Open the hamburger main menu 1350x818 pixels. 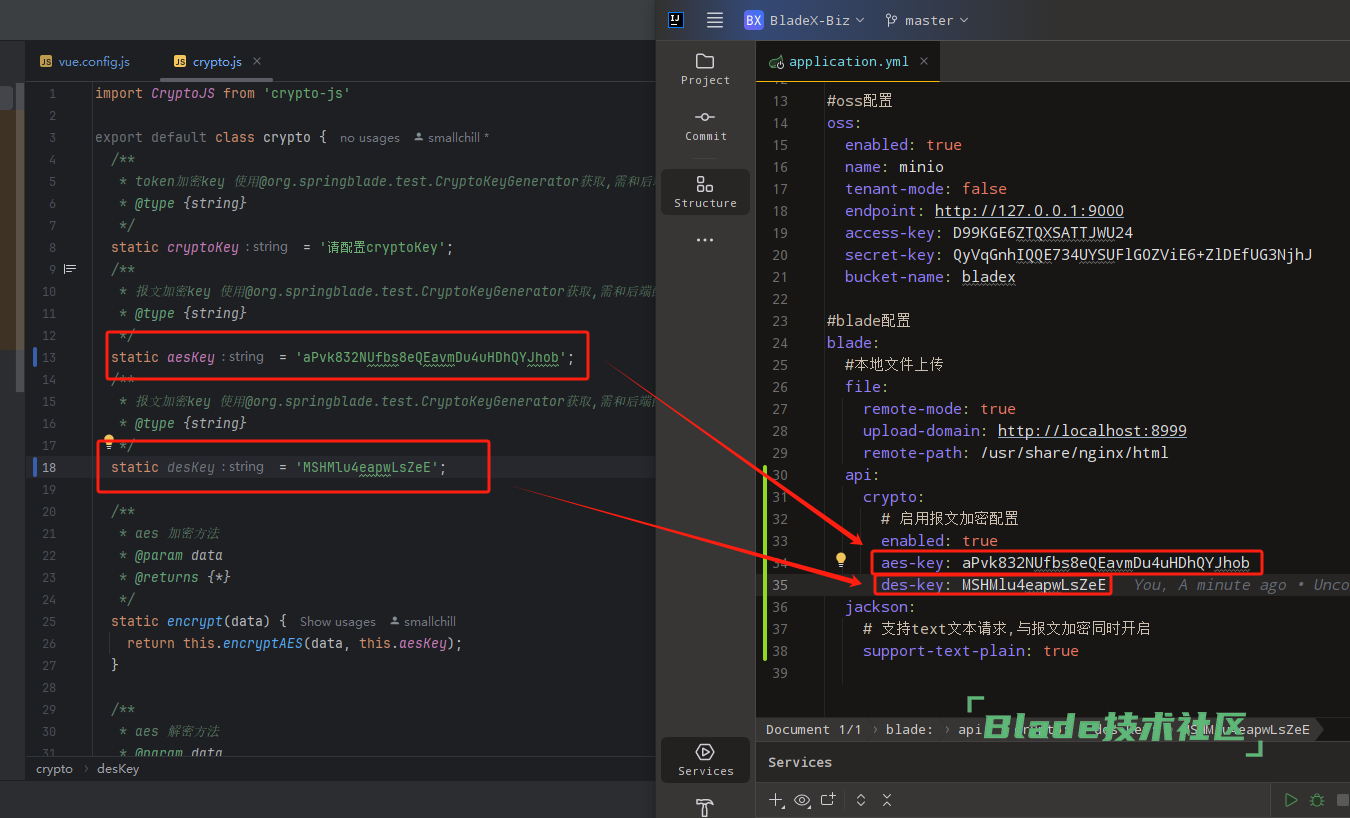pos(715,20)
